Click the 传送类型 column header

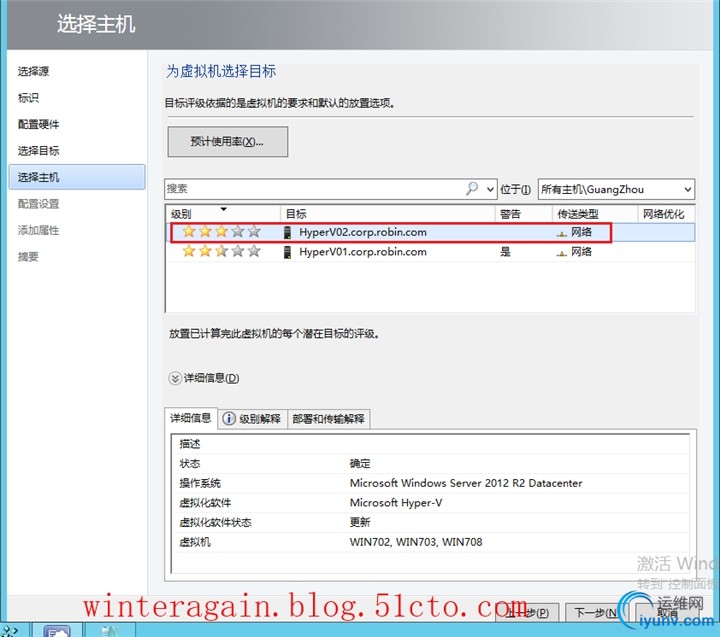coord(595,214)
